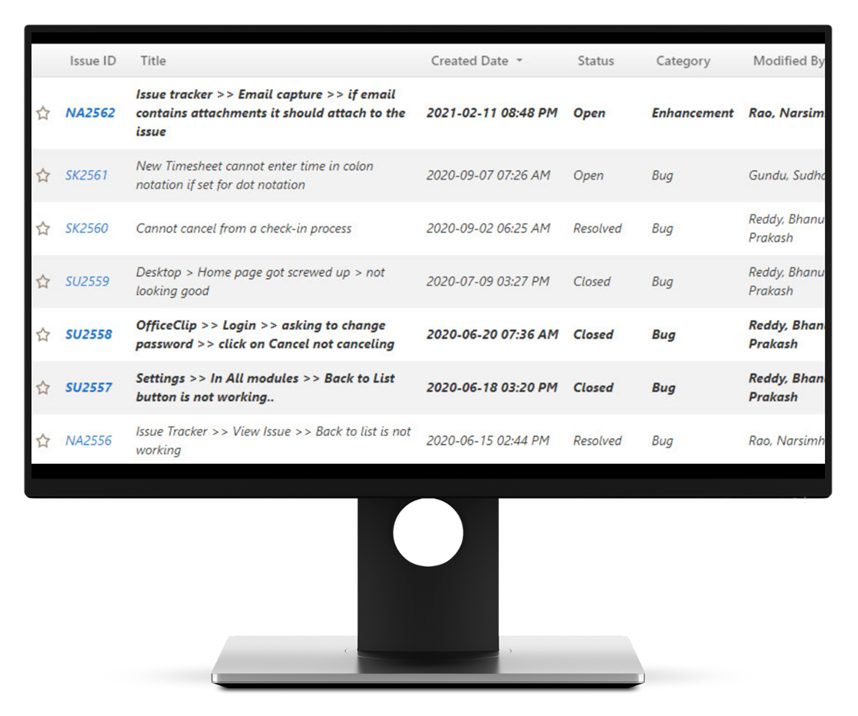Screen dimensions: 858x716
Task: Click the Status column header
Action: click(x=595, y=61)
